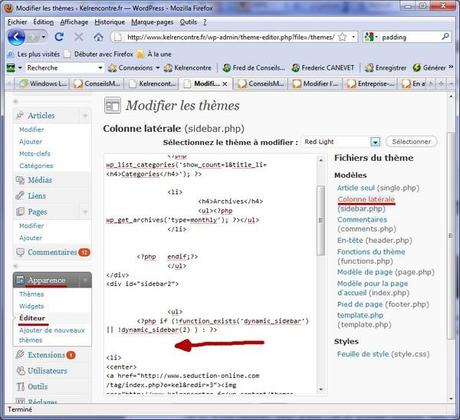The image size is (460, 420).
Task: Click the Pages icon in sidebar
Action: 20,211
